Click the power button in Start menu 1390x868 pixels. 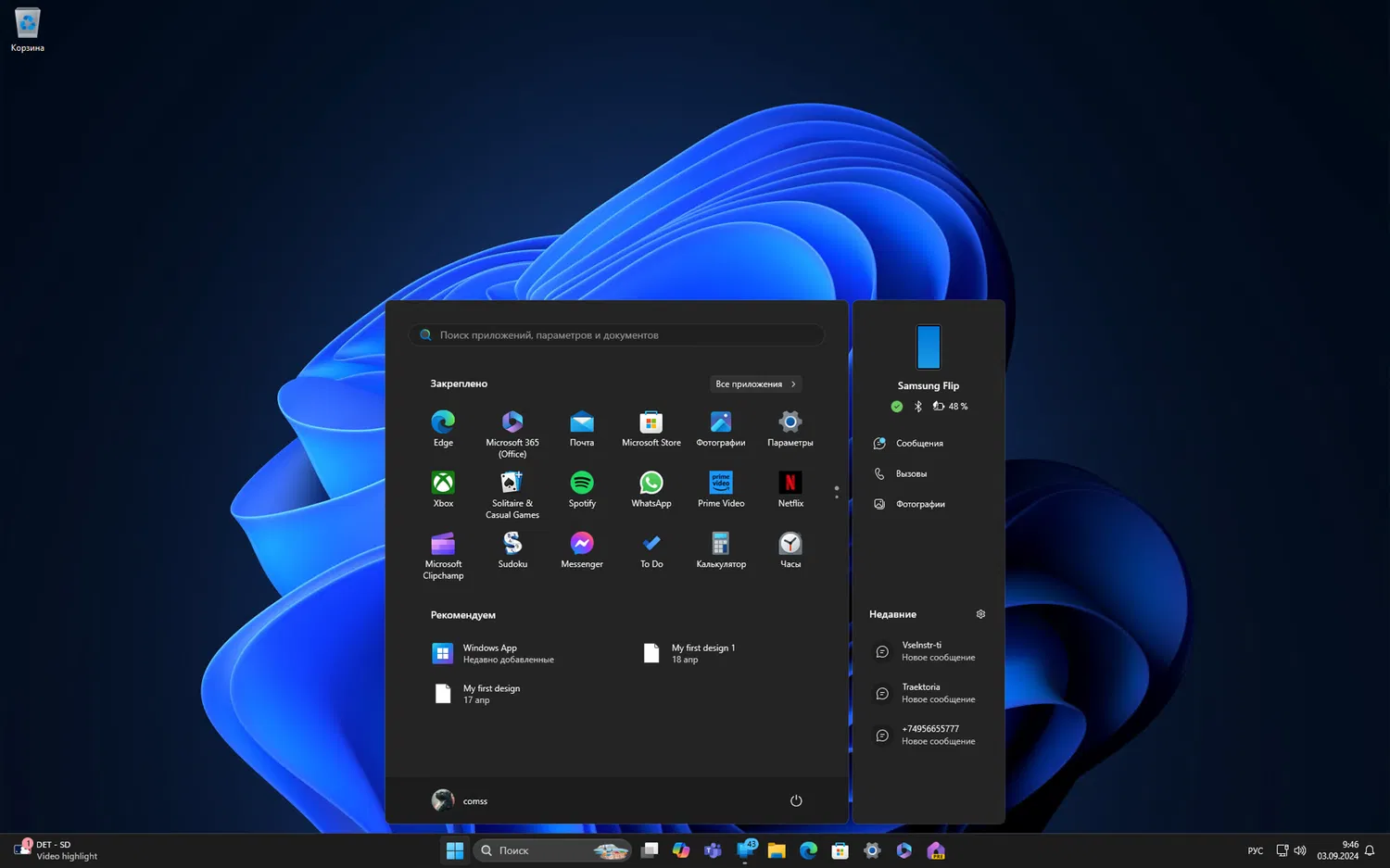(x=796, y=800)
